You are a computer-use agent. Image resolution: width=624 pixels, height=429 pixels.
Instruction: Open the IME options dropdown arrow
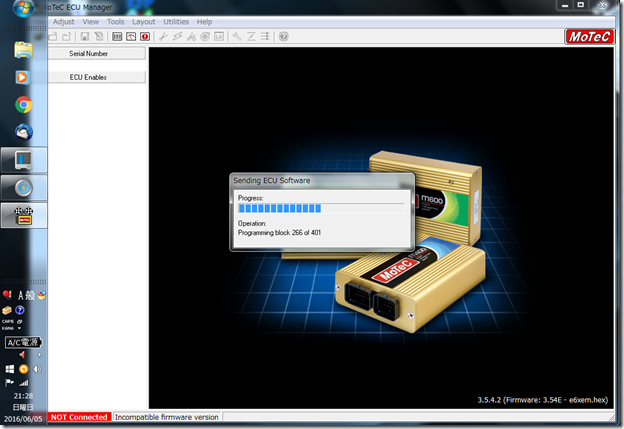[19, 328]
